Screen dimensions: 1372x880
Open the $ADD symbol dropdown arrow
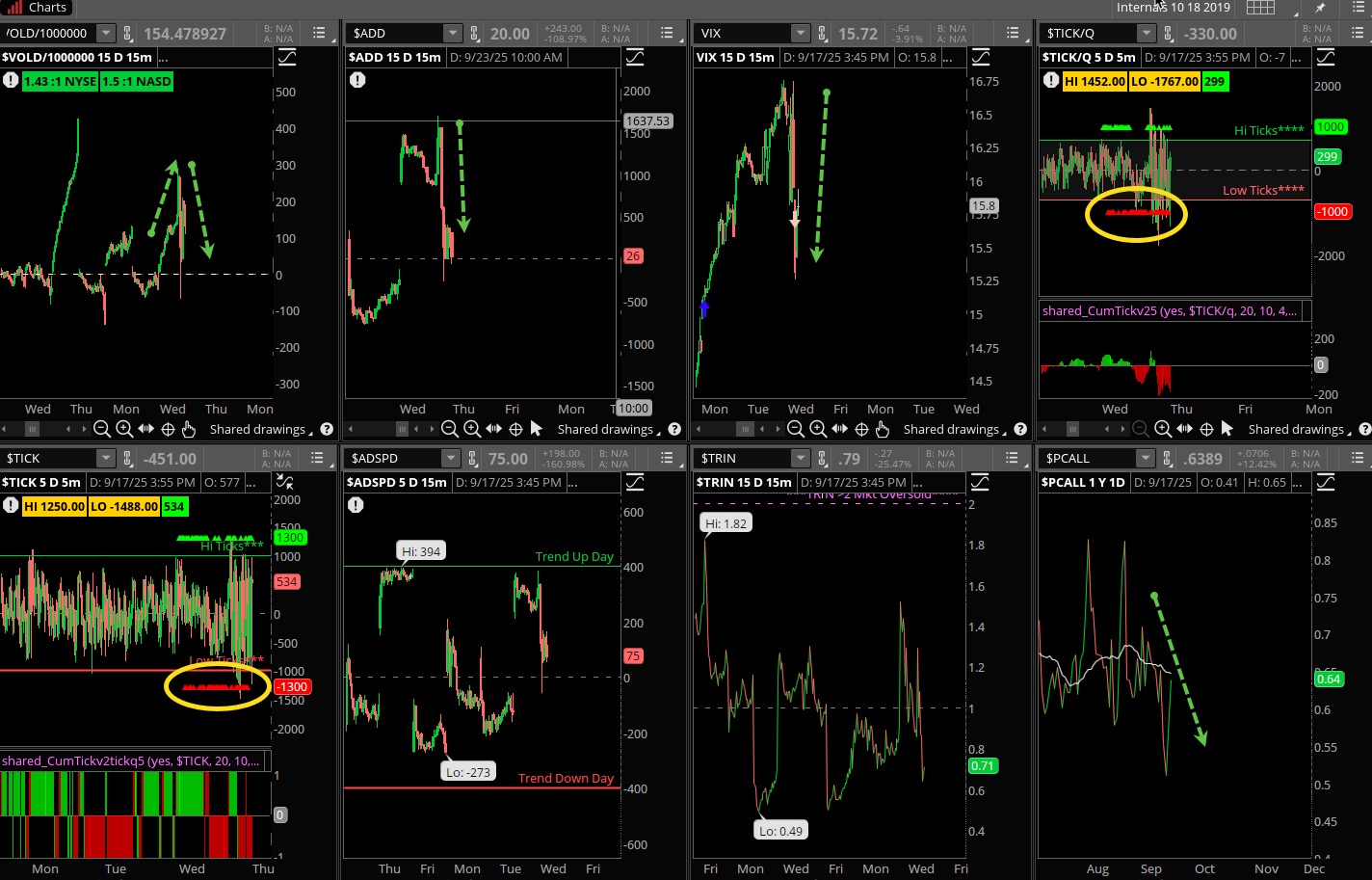pos(452,34)
